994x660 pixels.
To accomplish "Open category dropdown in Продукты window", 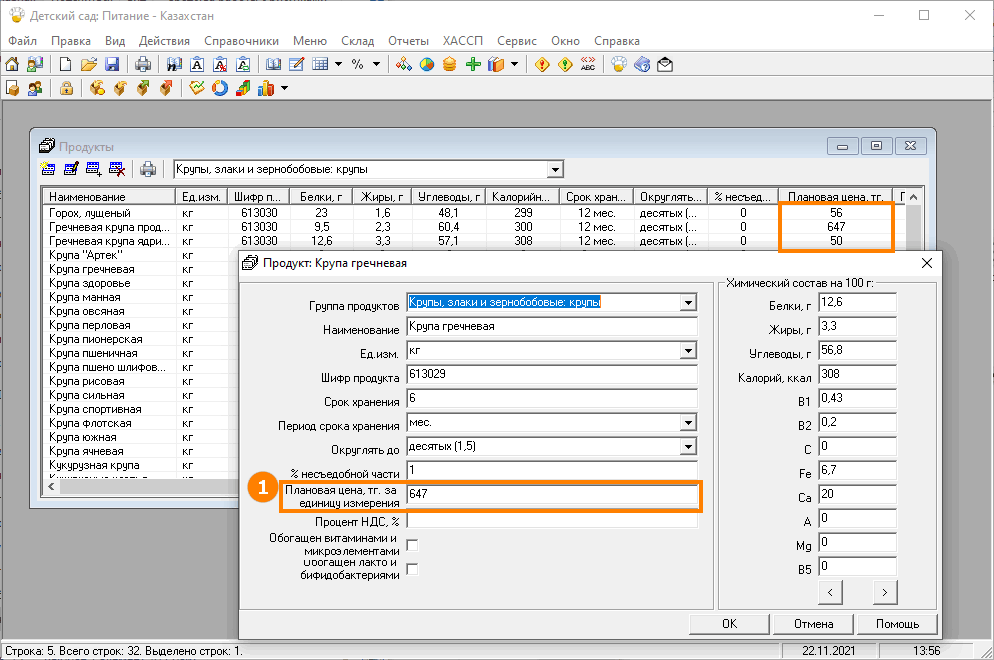I will [555, 169].
